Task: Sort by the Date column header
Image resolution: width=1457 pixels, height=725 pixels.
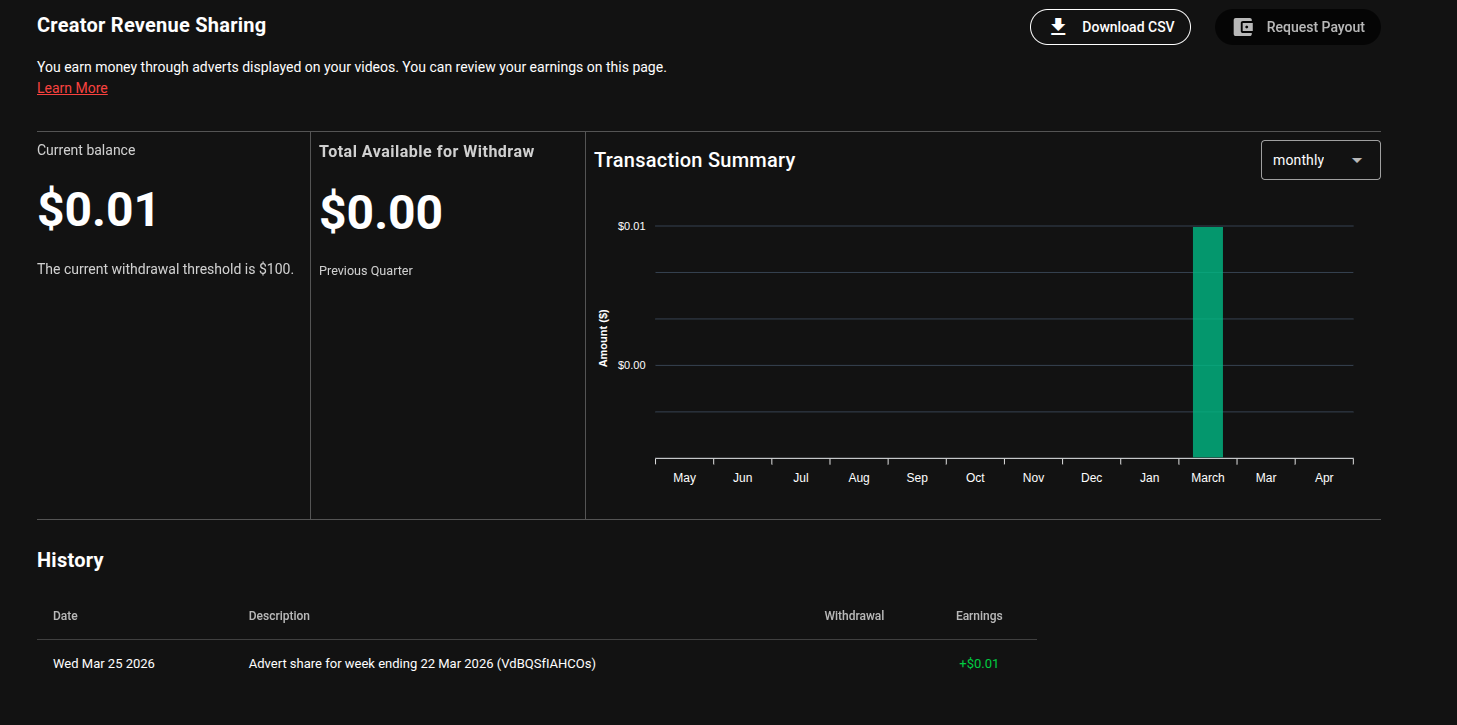Action: click(x=65, y=616)
